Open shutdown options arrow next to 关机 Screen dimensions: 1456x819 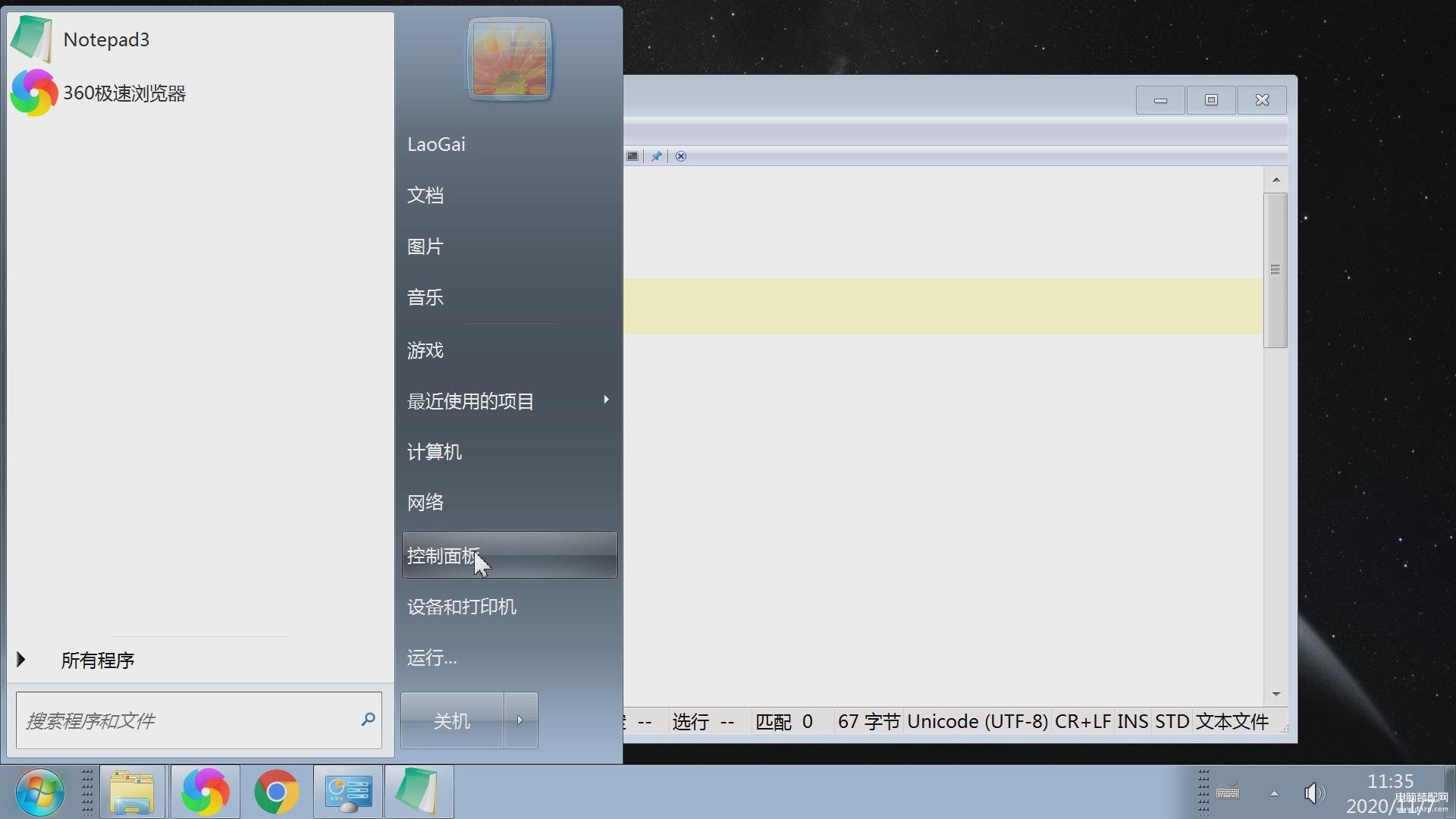coord(520,720)
